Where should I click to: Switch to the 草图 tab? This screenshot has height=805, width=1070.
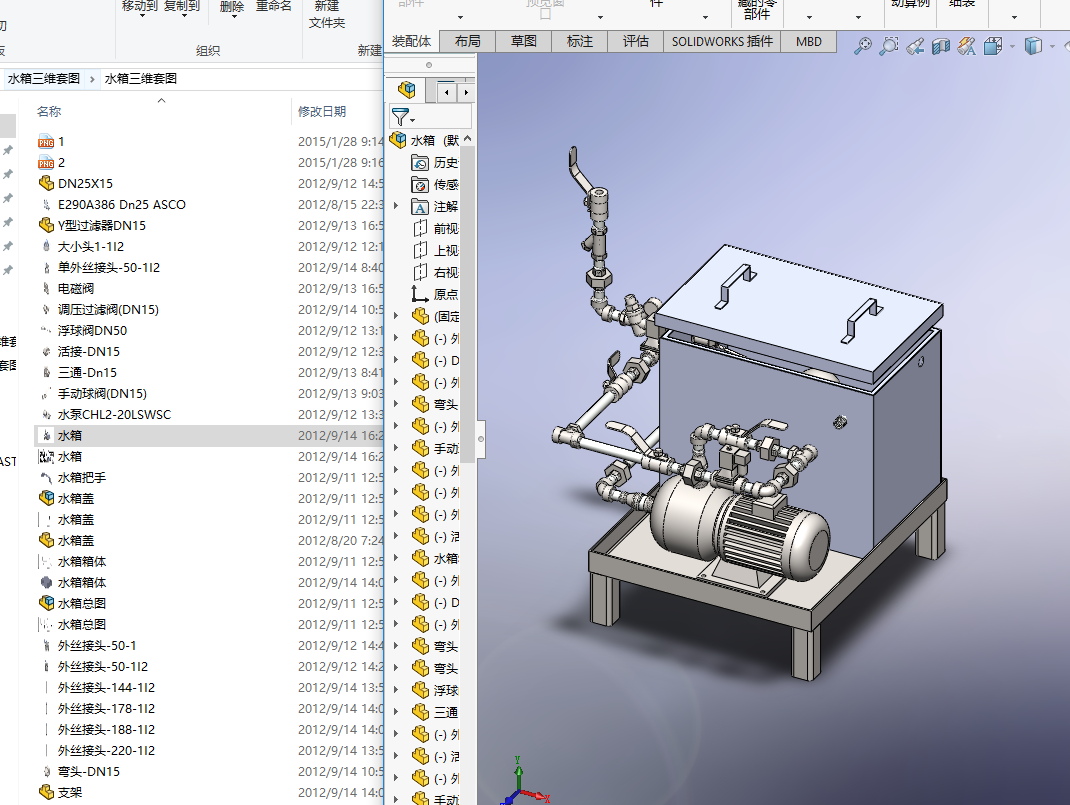tap(524, 41)
